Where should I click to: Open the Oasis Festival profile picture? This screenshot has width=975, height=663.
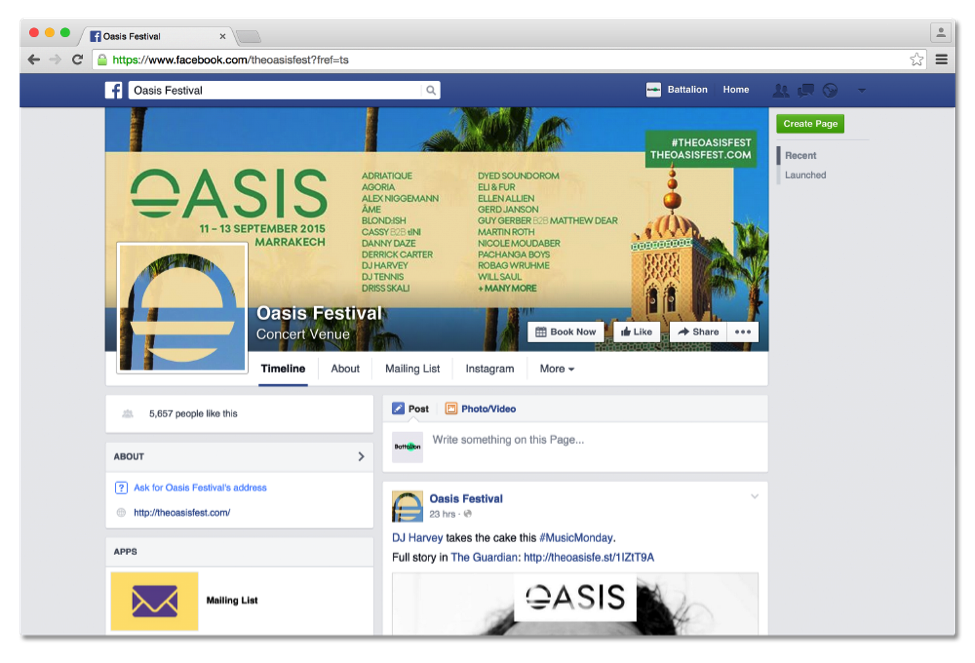click(x=181, y=307)
